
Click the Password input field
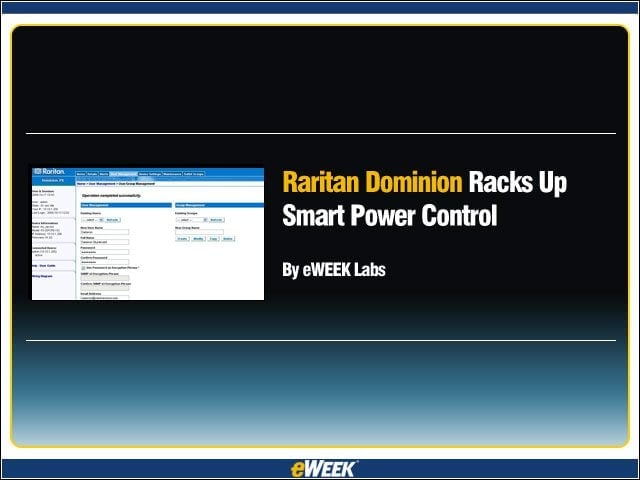[104, 252]
